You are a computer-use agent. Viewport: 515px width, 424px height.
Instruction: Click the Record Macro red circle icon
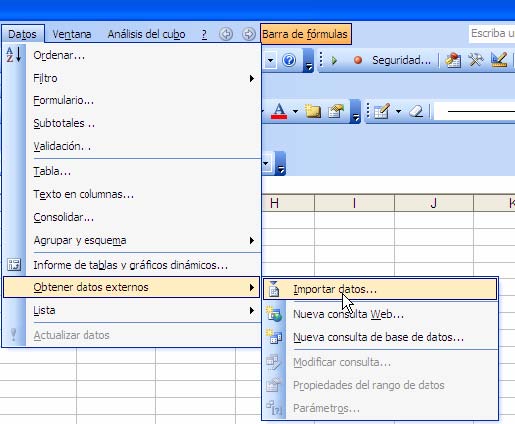(358, 60)
